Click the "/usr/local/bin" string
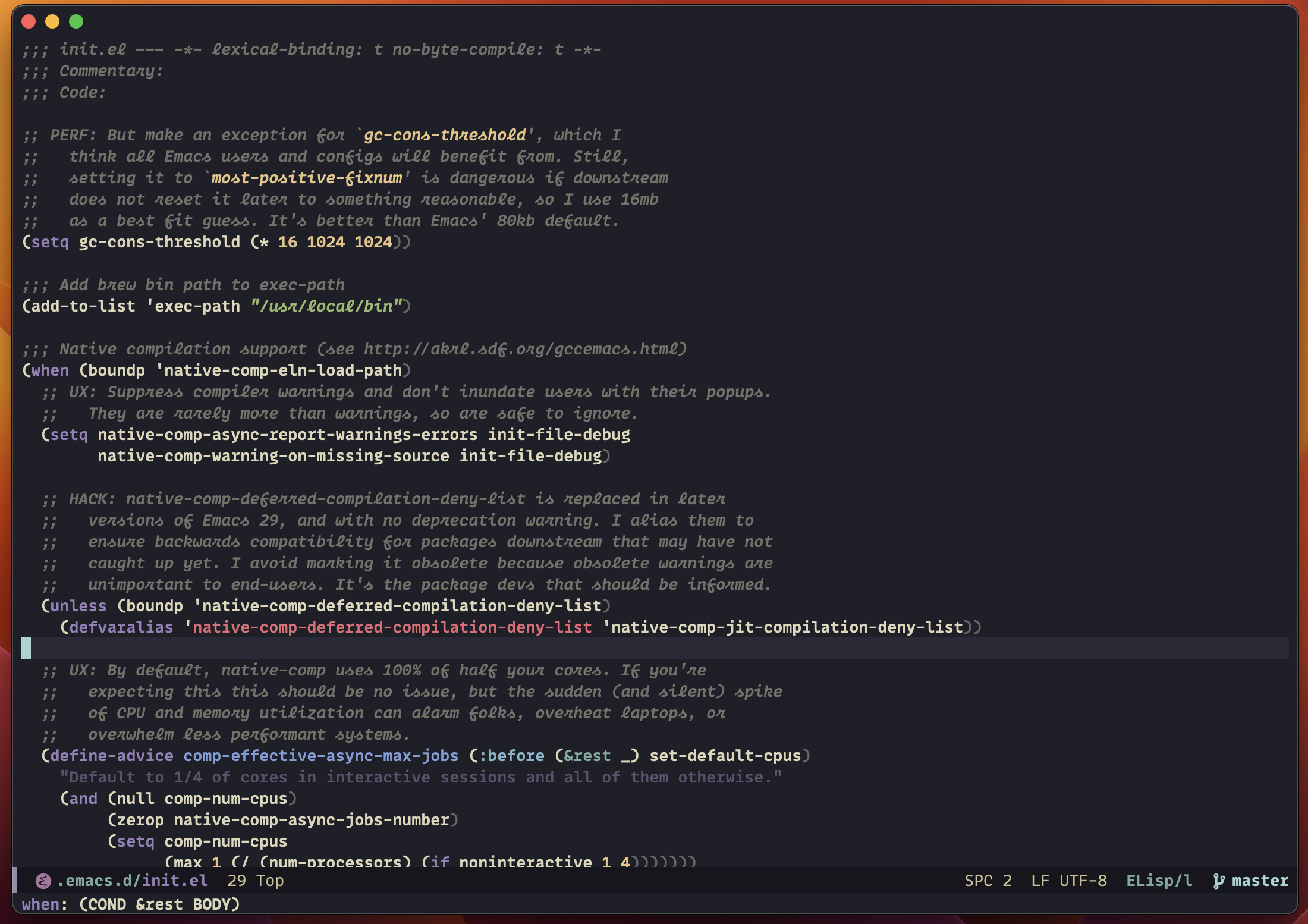The width and height of the screenshot is (1308, 924). click(326, 306)
